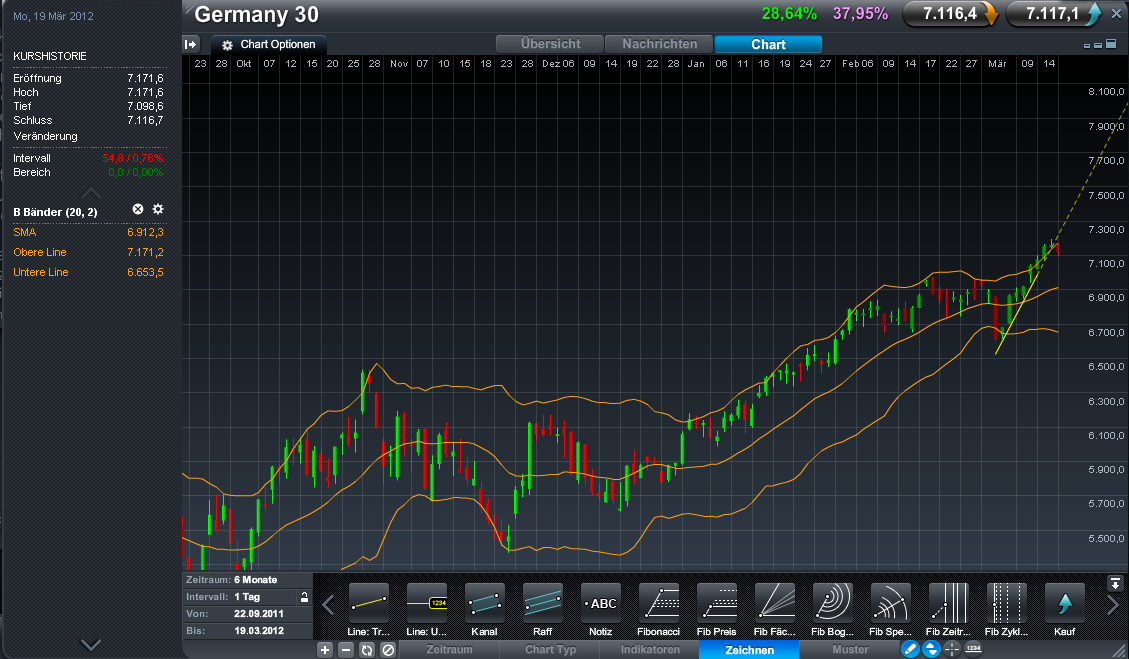Screen dimensions: 1129x659
Task: Click the Obere Line label
Action: (40, 252)
